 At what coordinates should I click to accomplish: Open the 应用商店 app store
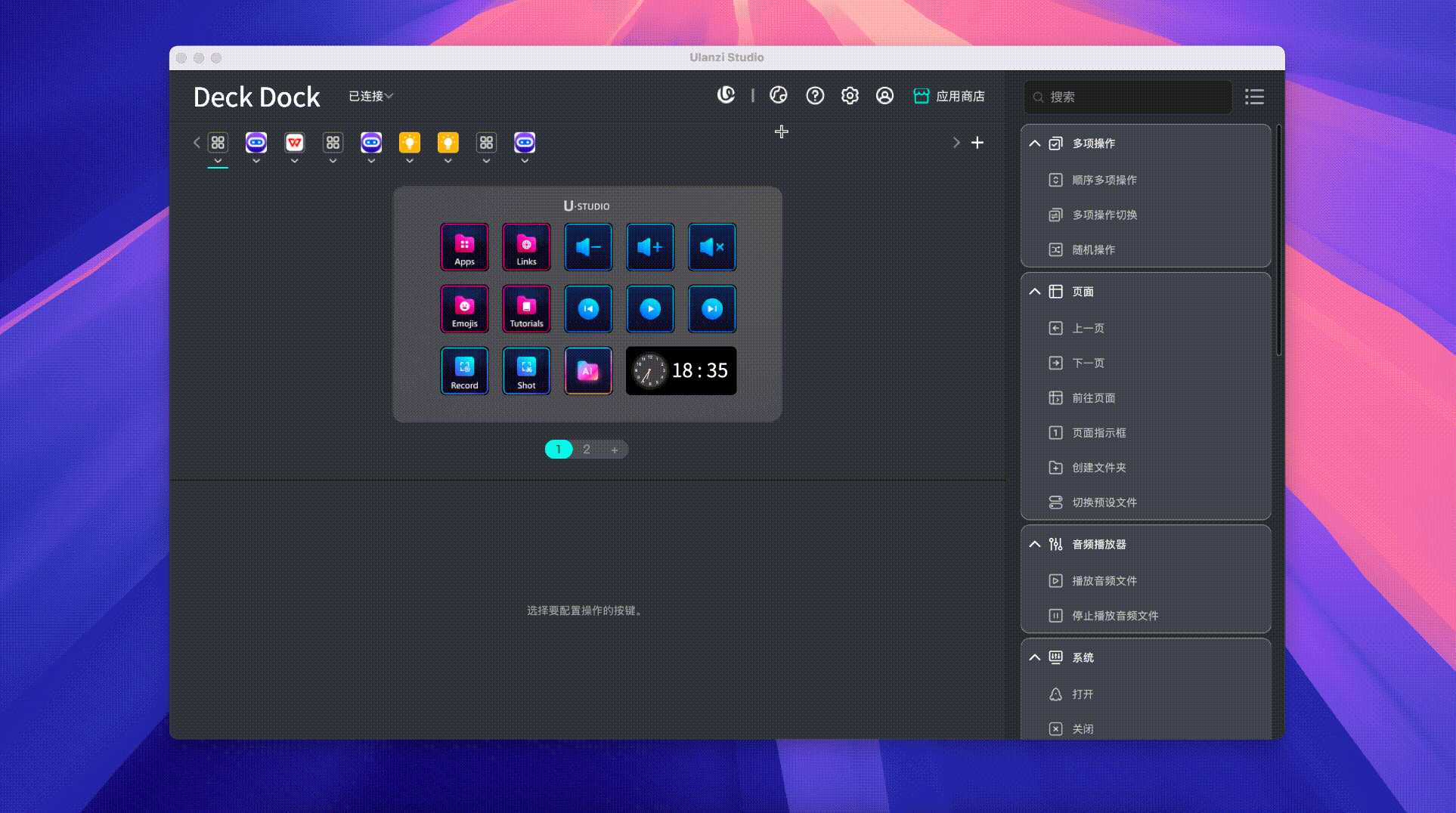point(949,97)
